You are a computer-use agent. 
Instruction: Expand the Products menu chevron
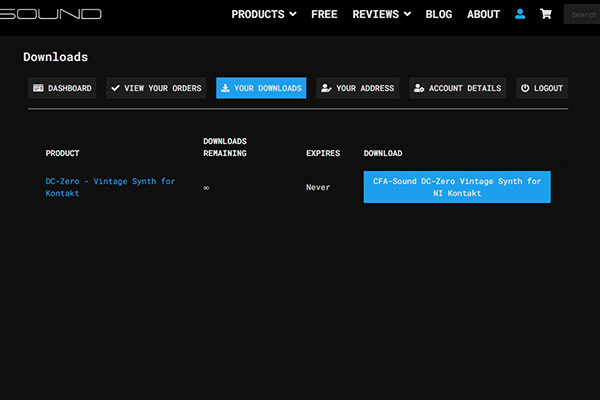pyautogui.click(x=293, y=14)
